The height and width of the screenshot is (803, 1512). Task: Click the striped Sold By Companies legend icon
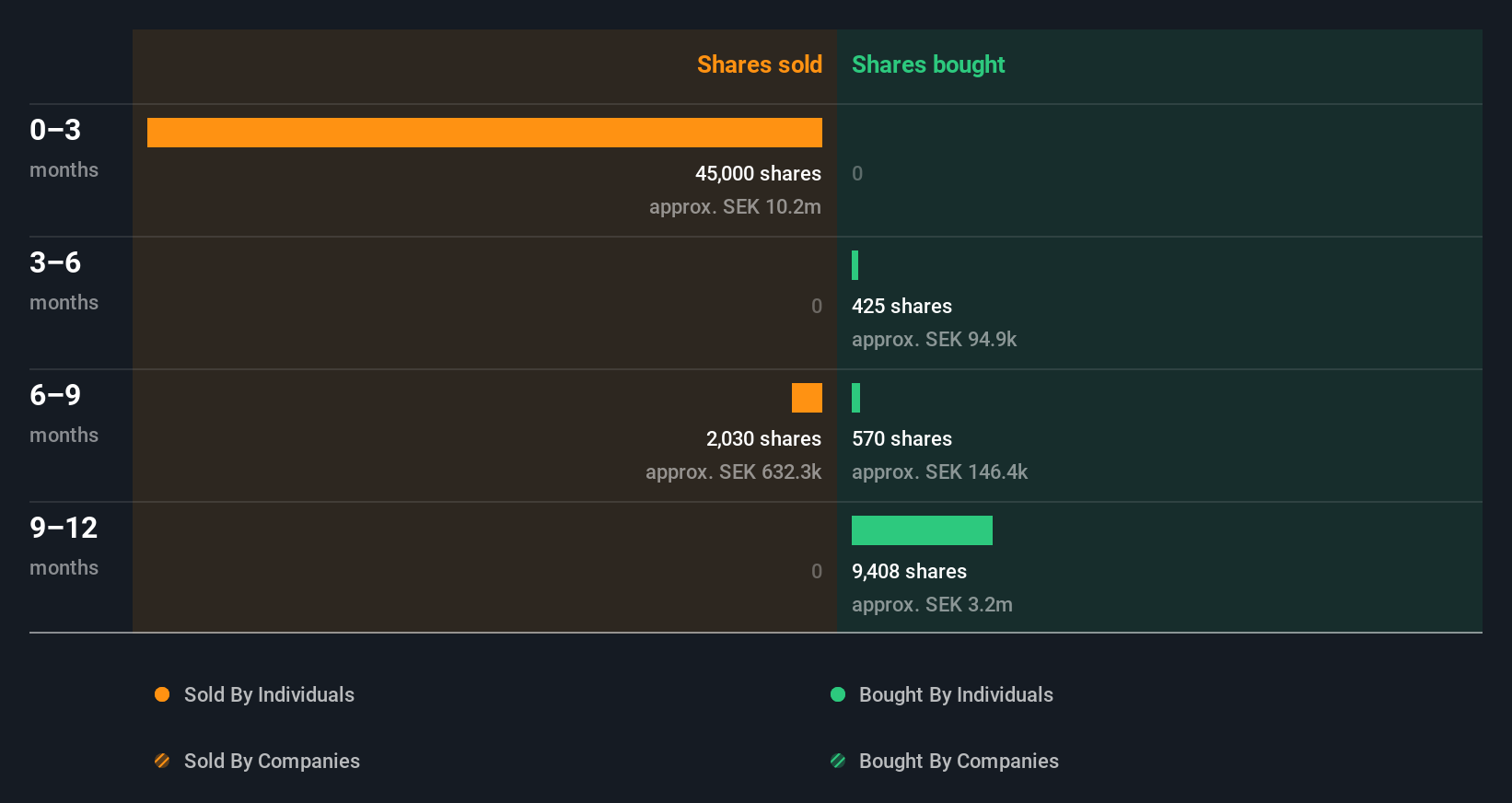pos(162,761)
